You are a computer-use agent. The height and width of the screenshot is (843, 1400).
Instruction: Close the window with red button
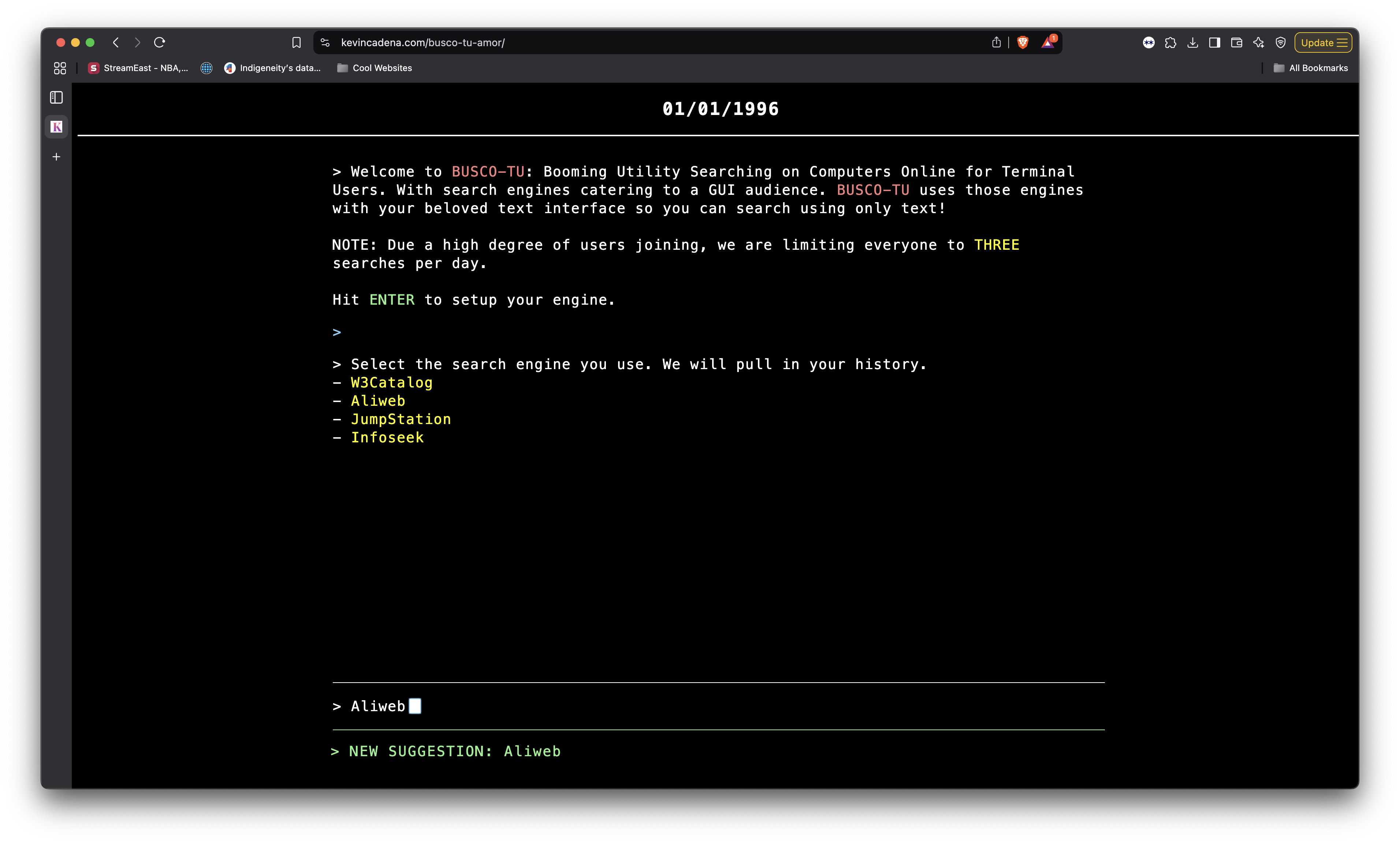point(61,42)
